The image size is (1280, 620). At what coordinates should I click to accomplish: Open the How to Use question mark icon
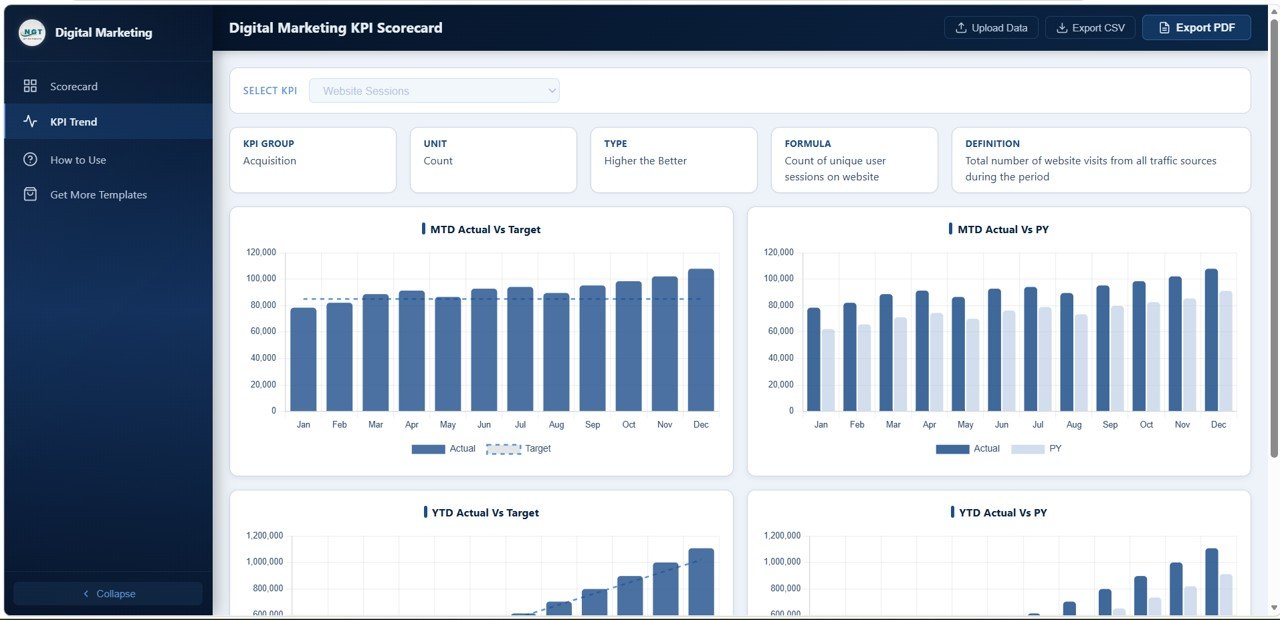[31, 158]
